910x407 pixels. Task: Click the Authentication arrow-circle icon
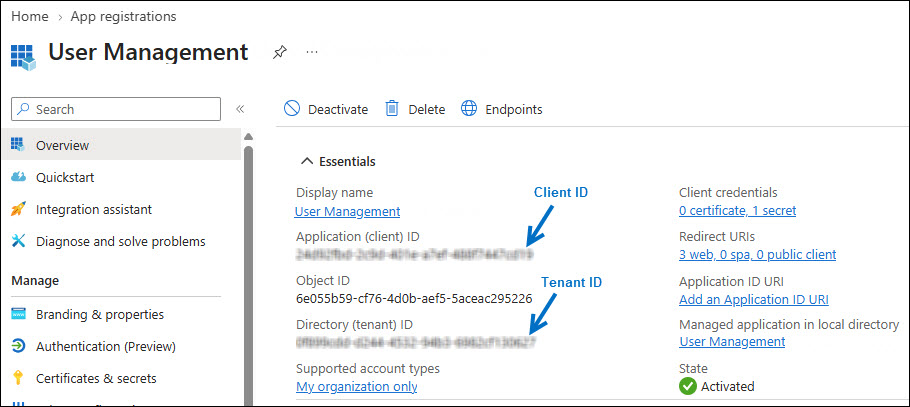pos(18,347)
